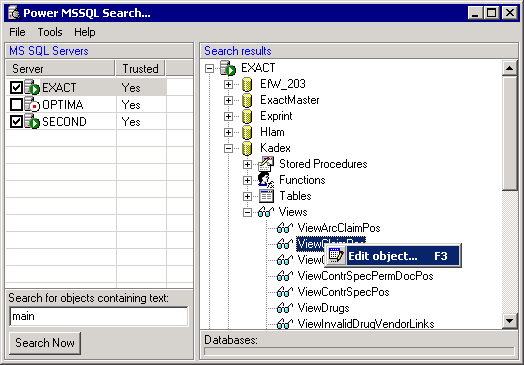This screenshot has height=365, width=524.
Task: Expand the Hlam database node
Action: coord(228,133)
